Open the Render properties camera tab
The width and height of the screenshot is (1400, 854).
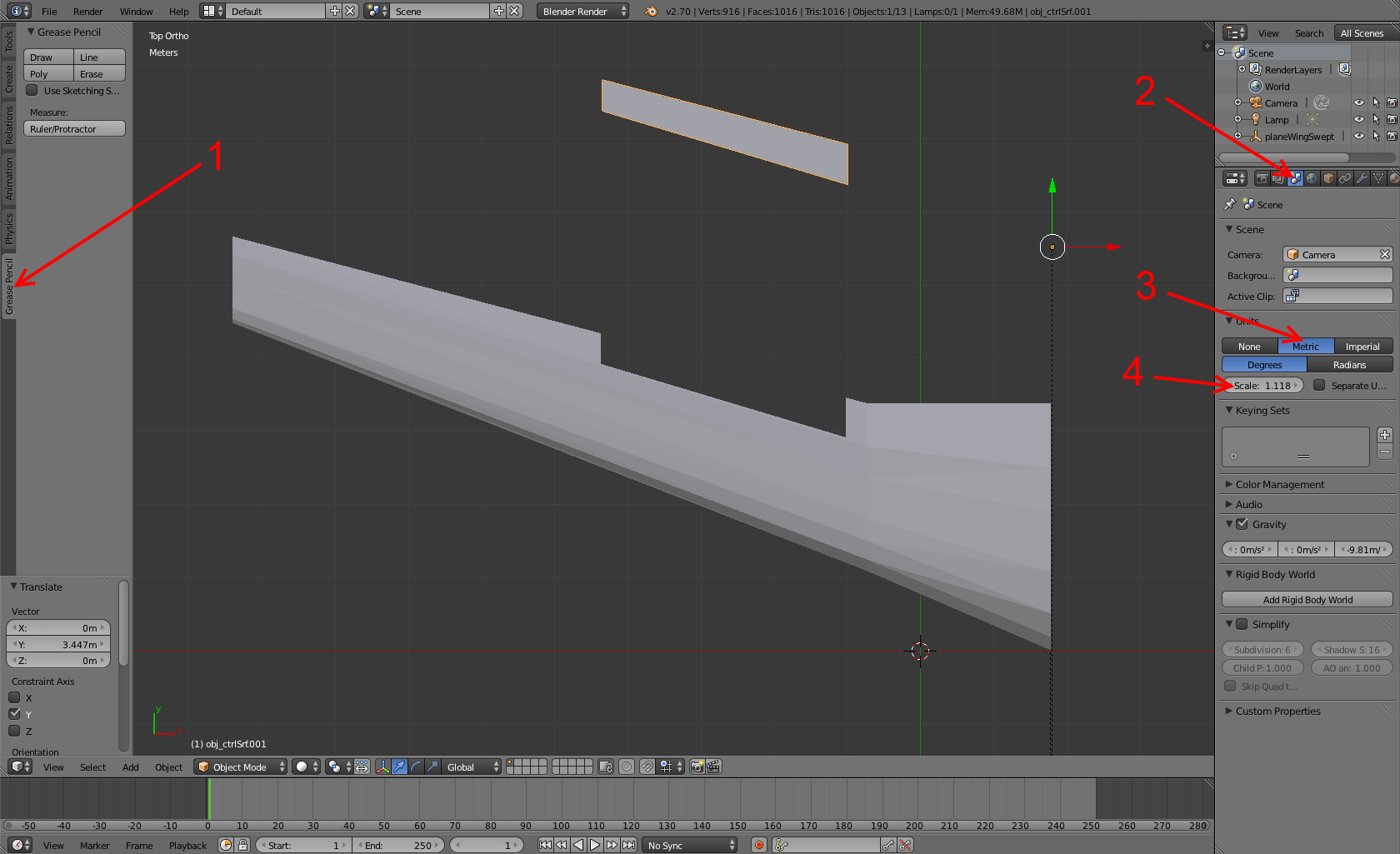click(1262, 178)
